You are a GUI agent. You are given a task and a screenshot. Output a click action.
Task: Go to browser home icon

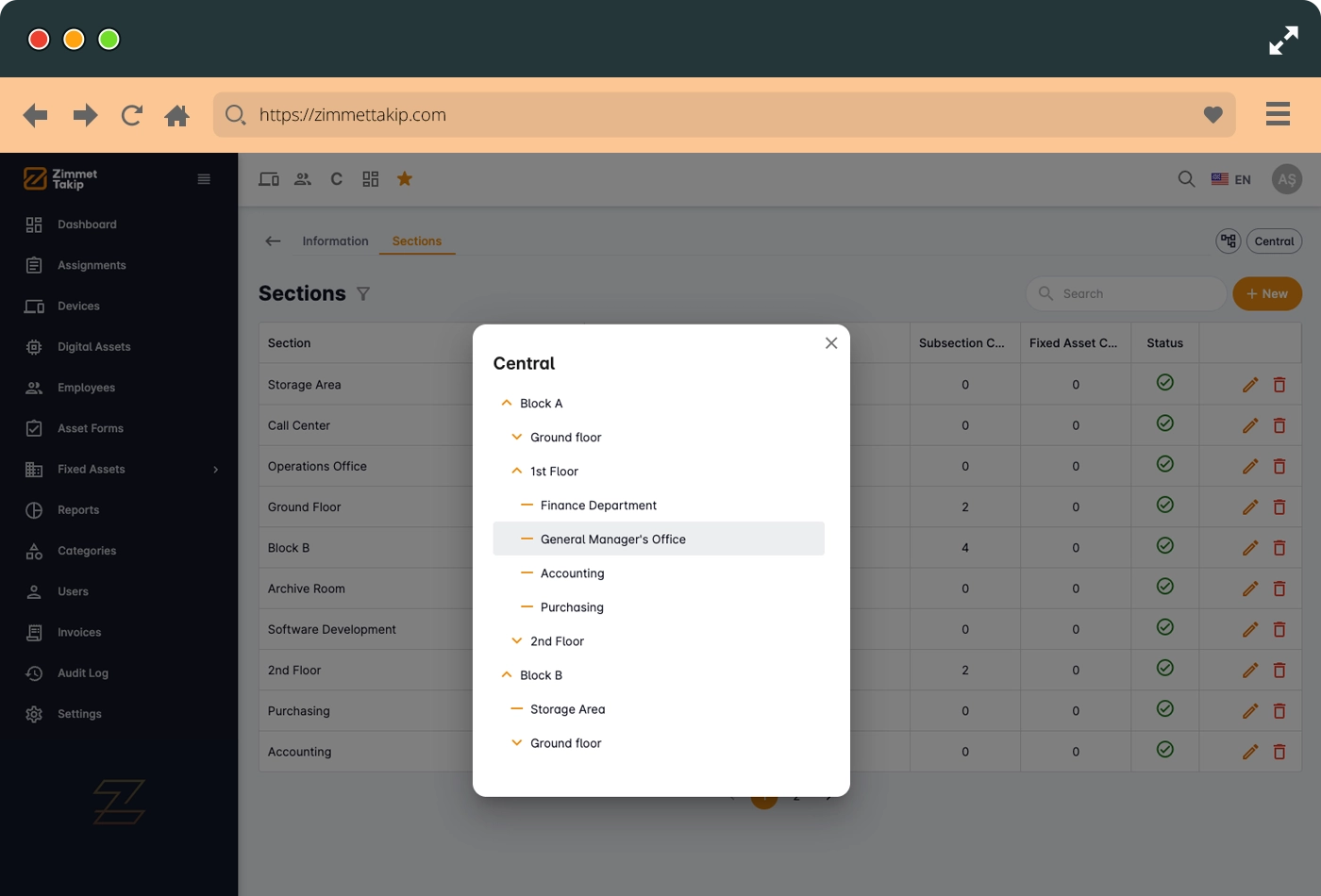[x=176, y=115]
